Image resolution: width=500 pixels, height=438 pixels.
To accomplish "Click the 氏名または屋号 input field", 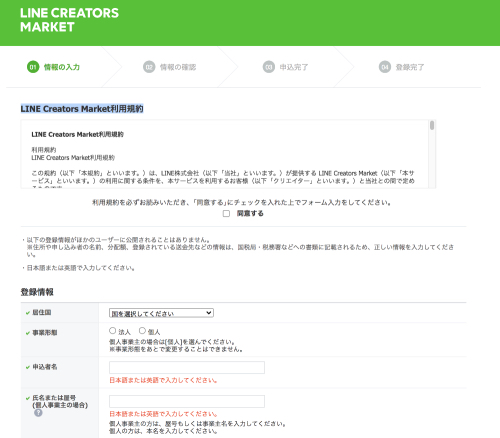I will pos(187,401).
